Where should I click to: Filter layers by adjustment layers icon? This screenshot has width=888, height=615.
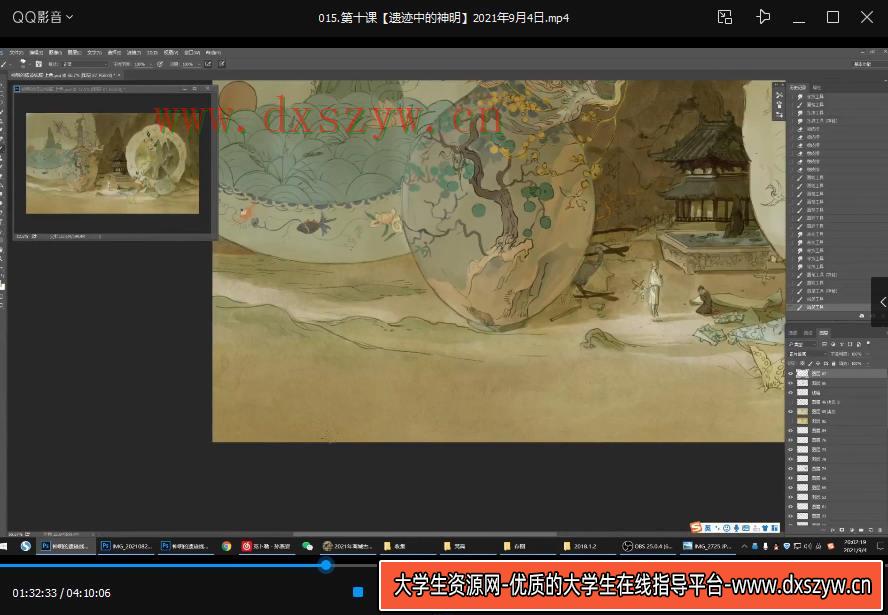click(x=833, y=344)
